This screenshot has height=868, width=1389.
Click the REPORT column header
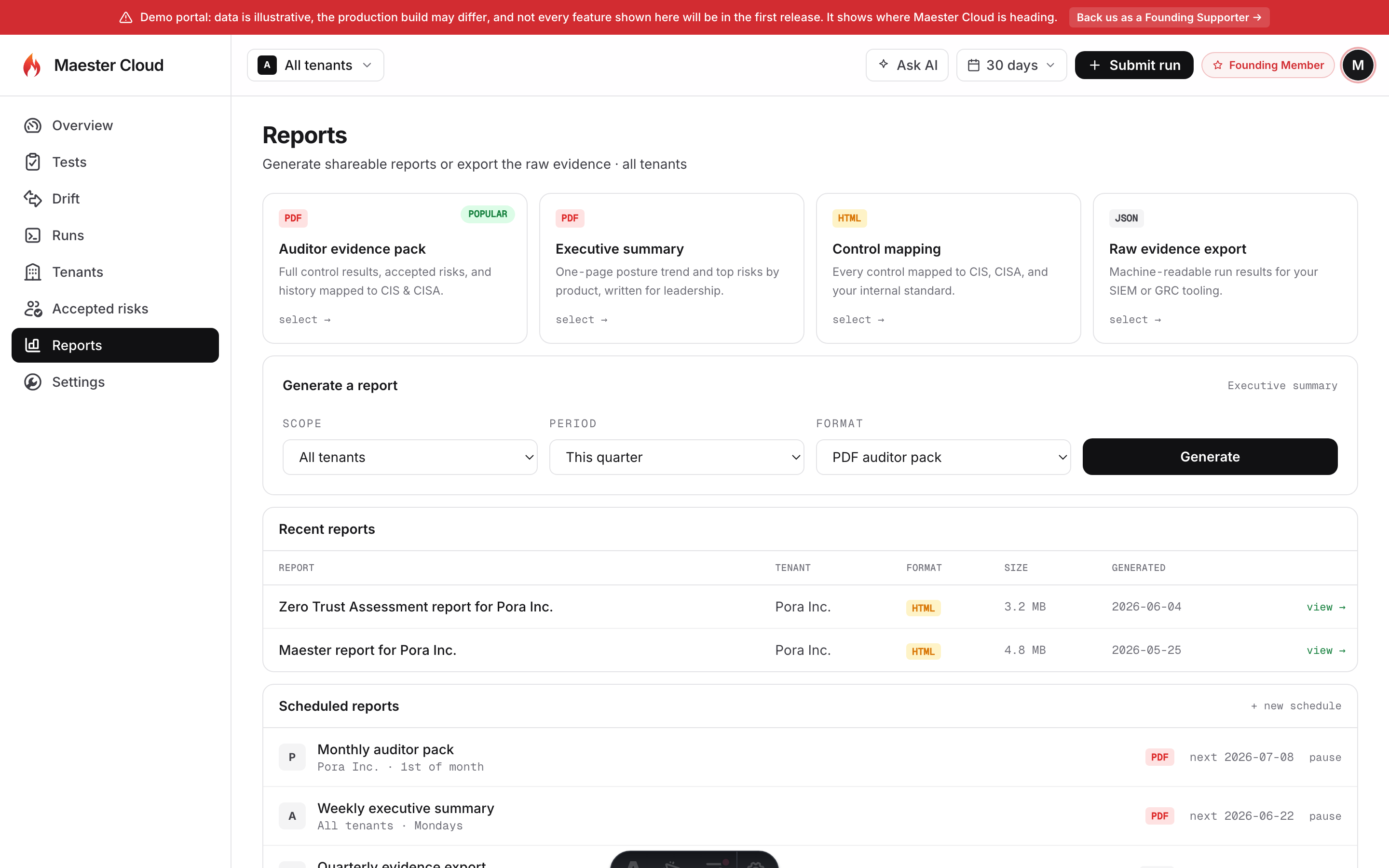pyautogui.click(x=296, y=568)
